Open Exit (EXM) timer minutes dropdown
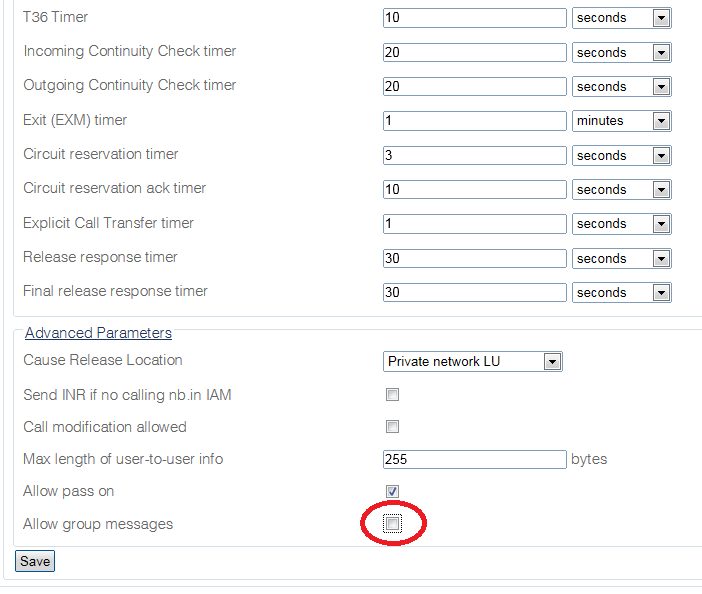The width and height of the screenshot is (702, 594). pyautogui.click(x=621, y=121)
